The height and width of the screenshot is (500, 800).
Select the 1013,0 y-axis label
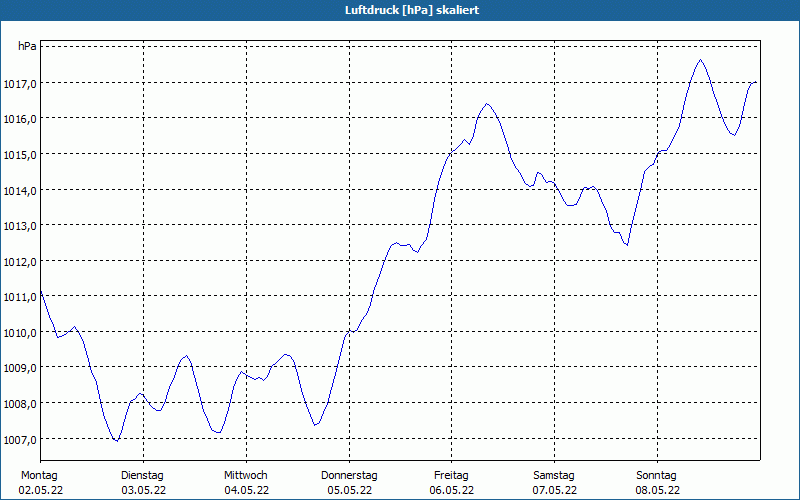[20, 226]
